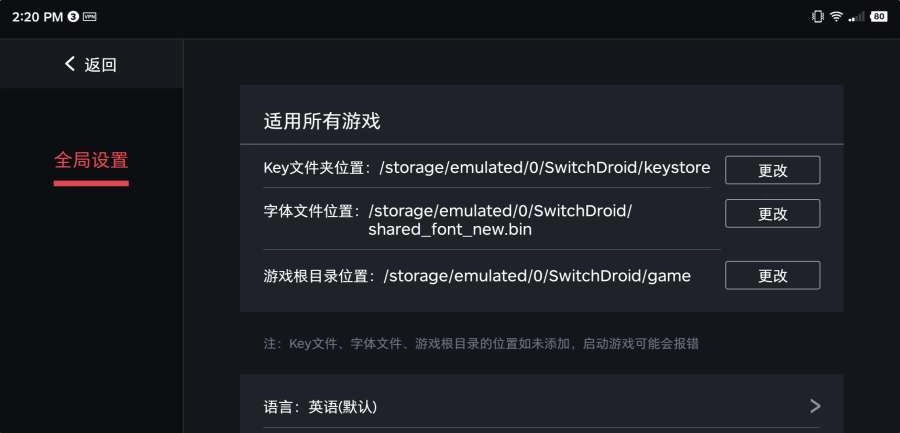Tap the cellular signal strength icon
The image size is (900, 433).
856,17
